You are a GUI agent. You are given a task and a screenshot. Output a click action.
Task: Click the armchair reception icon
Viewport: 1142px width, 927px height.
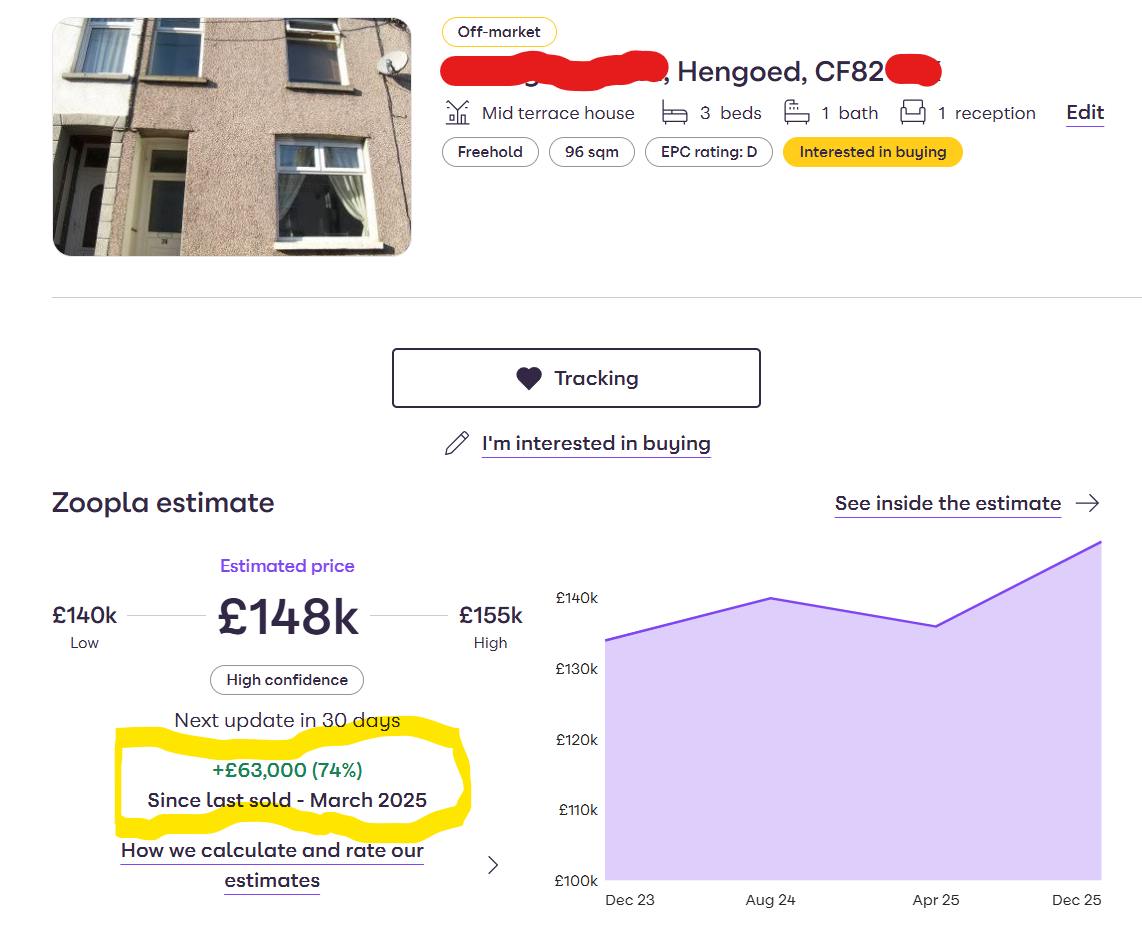913,113
